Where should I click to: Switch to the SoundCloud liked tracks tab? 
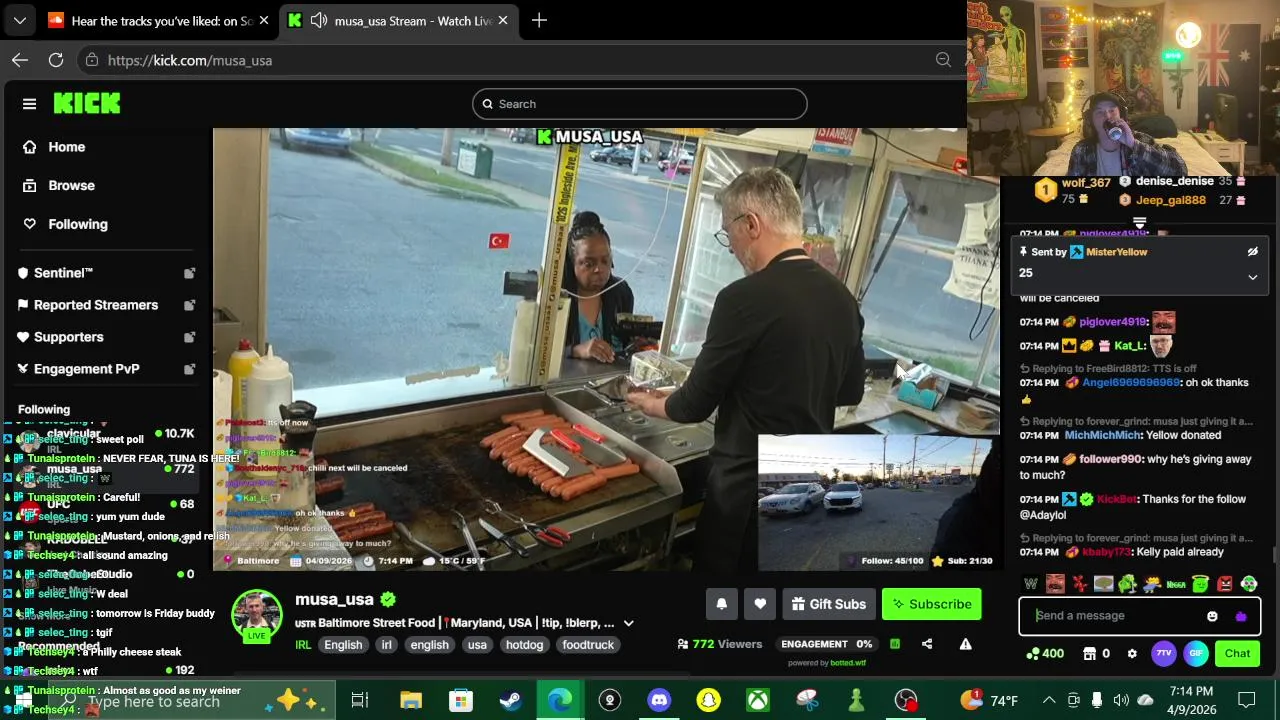tap(158, 21)
